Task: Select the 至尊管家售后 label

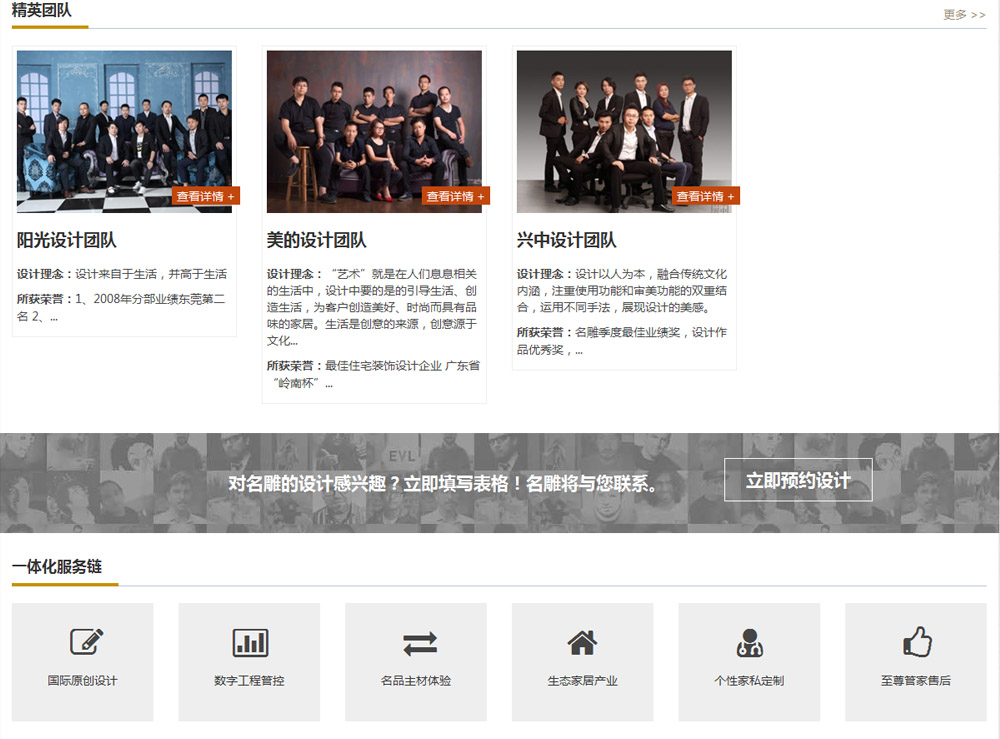Action: 916,680
